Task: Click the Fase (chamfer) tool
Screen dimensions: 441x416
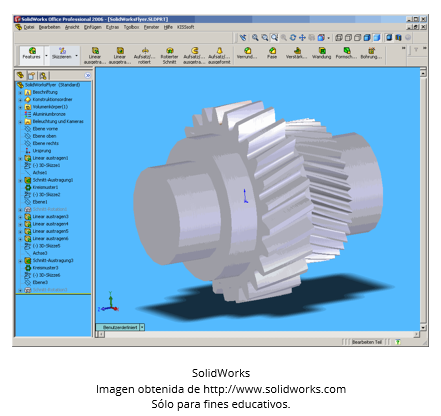Action: click(272, 53)
